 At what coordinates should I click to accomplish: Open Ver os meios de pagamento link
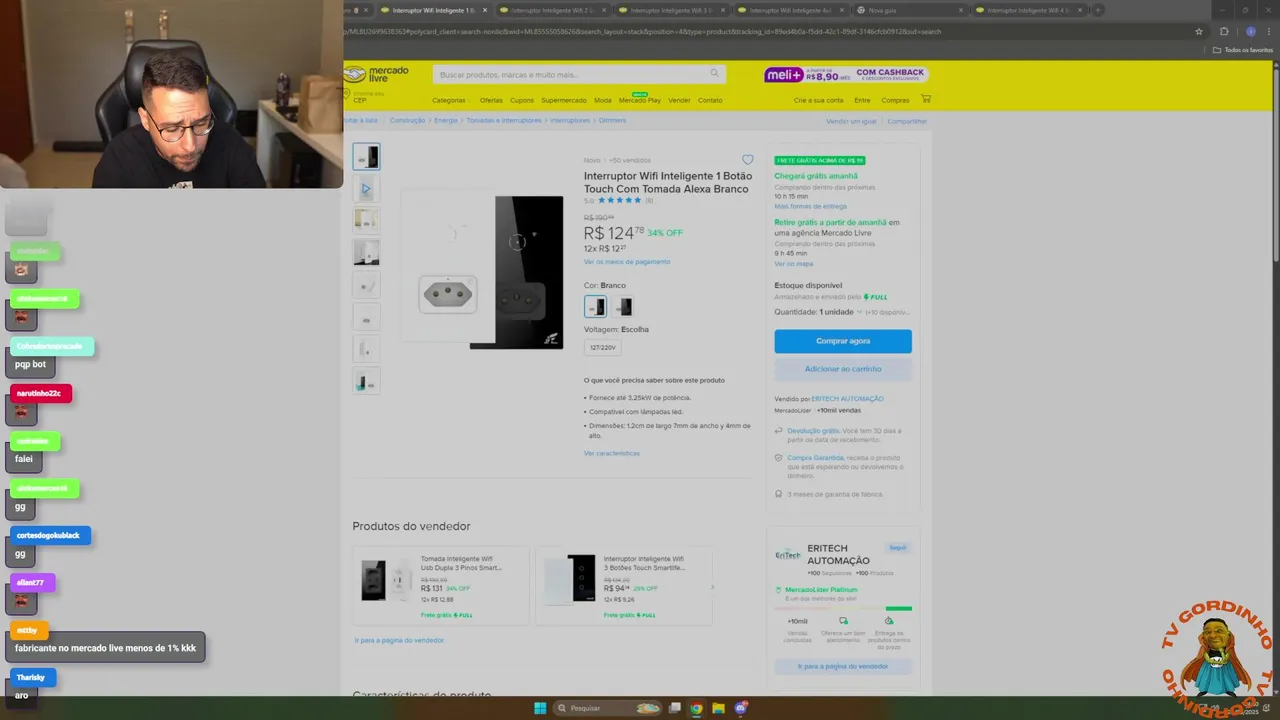coord(627,262)
